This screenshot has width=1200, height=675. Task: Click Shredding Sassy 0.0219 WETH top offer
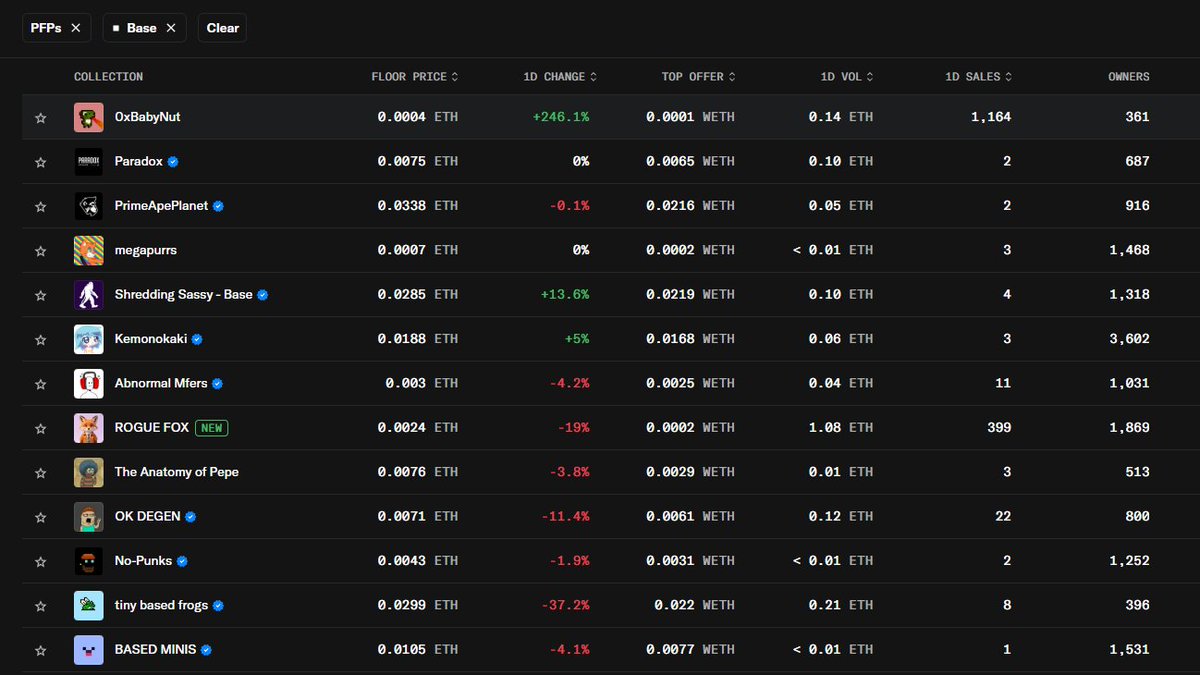tap(690, 295)
